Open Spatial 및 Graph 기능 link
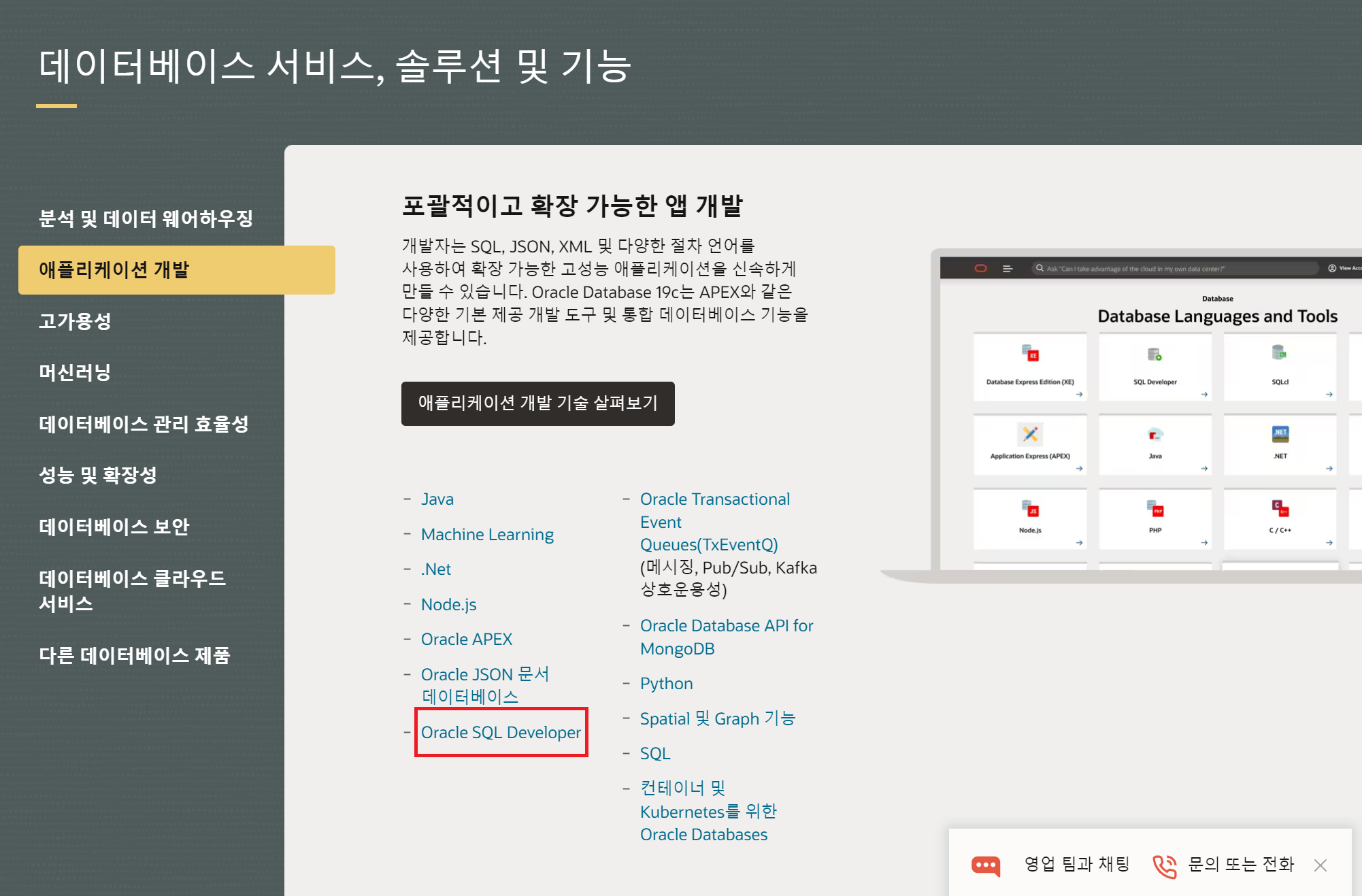Screen dimensions: 1362x896 tap(717, 718)
